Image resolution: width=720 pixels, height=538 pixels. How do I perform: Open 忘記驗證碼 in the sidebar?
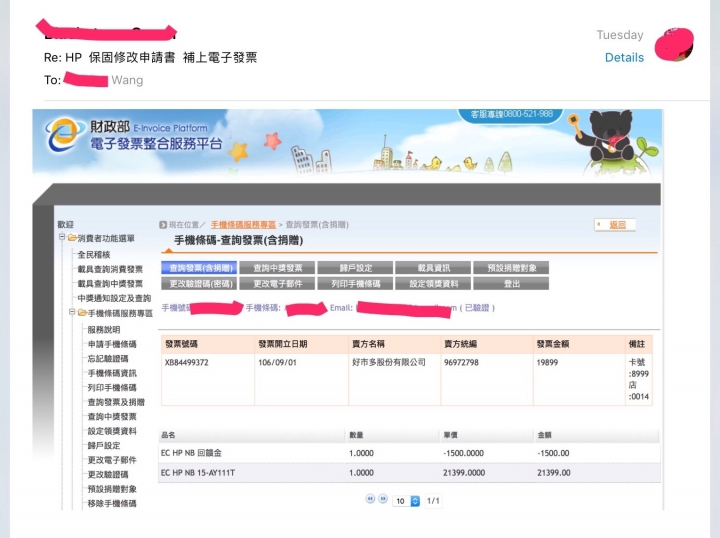tap(108, 359)
